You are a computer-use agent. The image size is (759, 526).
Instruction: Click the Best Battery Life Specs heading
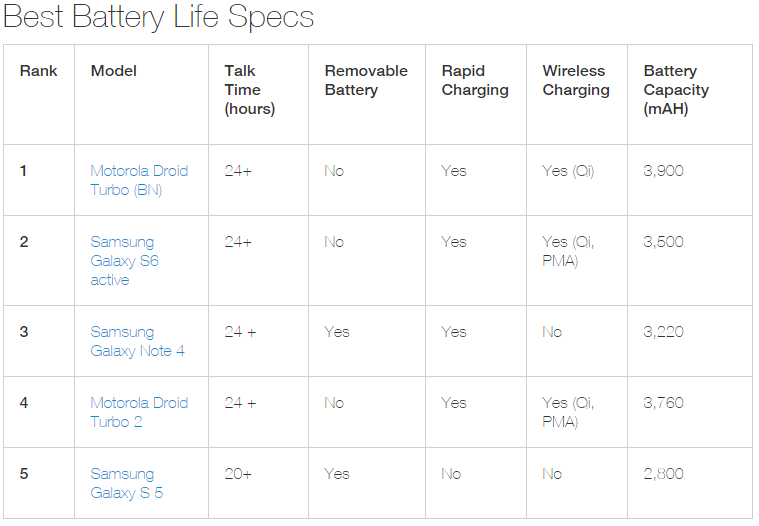pyautogui.click(x=158, y=17)
